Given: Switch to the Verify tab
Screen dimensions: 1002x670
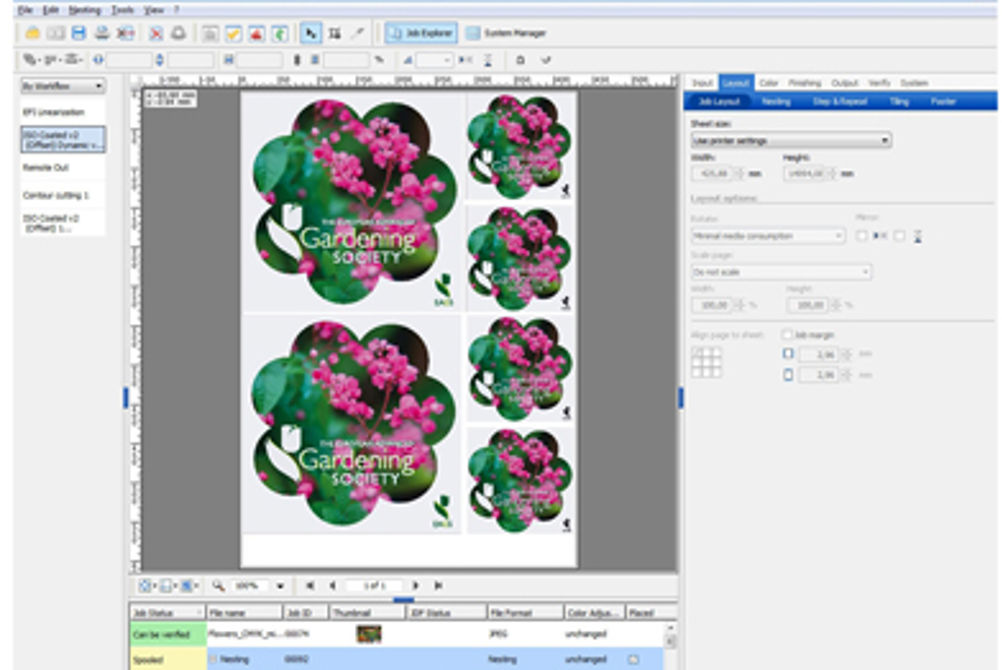Looking at the screenshot, I should 879,82.
